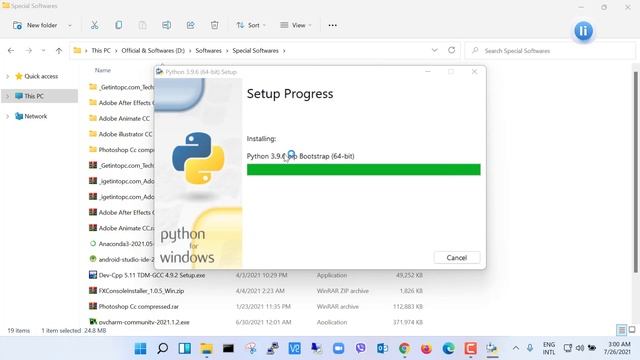Click the Paste icon in Explorer toolbar

tap(142, 25)
